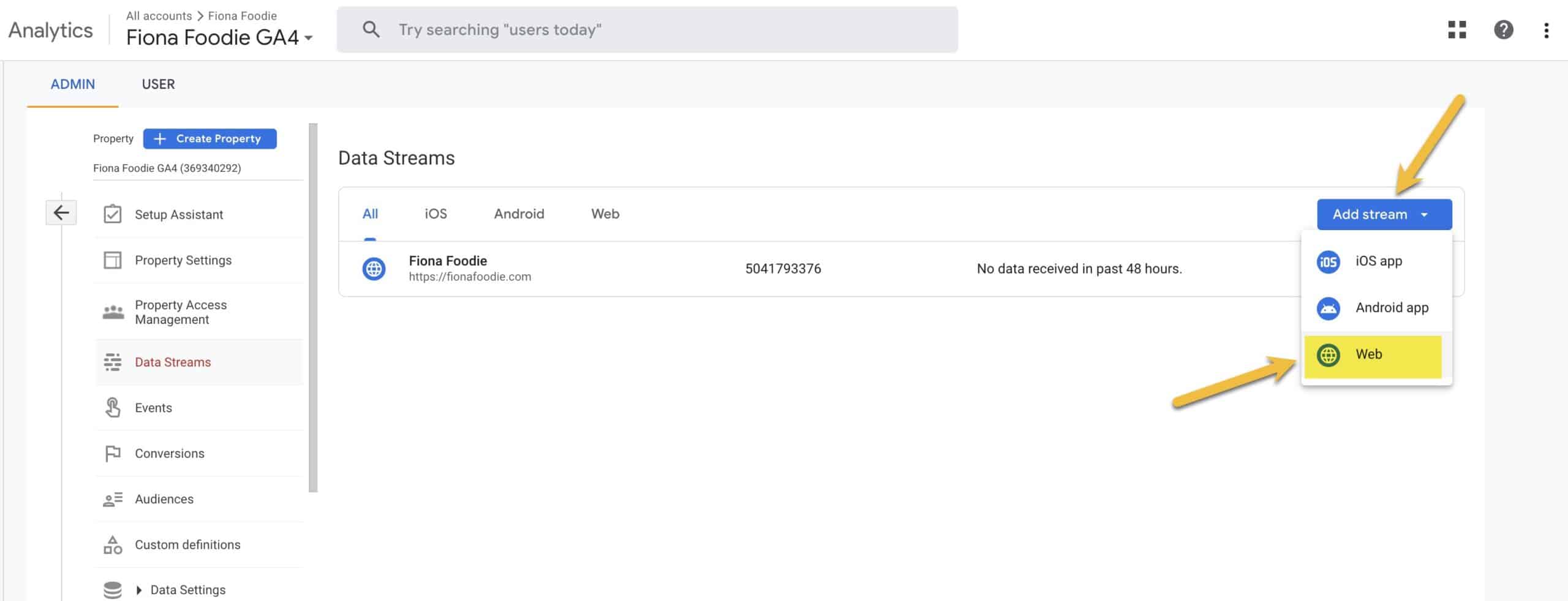The width and height of the screenshot is (1568, 601).
Task: Open Property Access Management
Action: [x=199, y=312]
